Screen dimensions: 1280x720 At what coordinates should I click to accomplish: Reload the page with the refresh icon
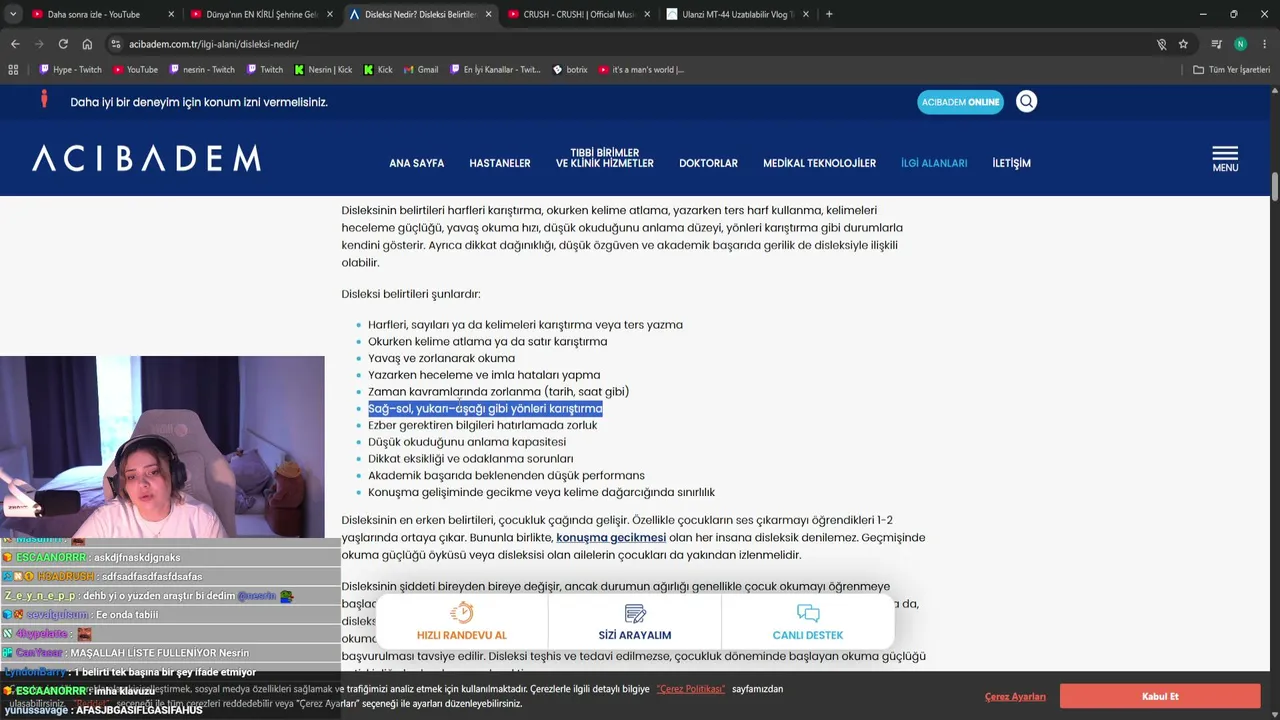[63, 44]
